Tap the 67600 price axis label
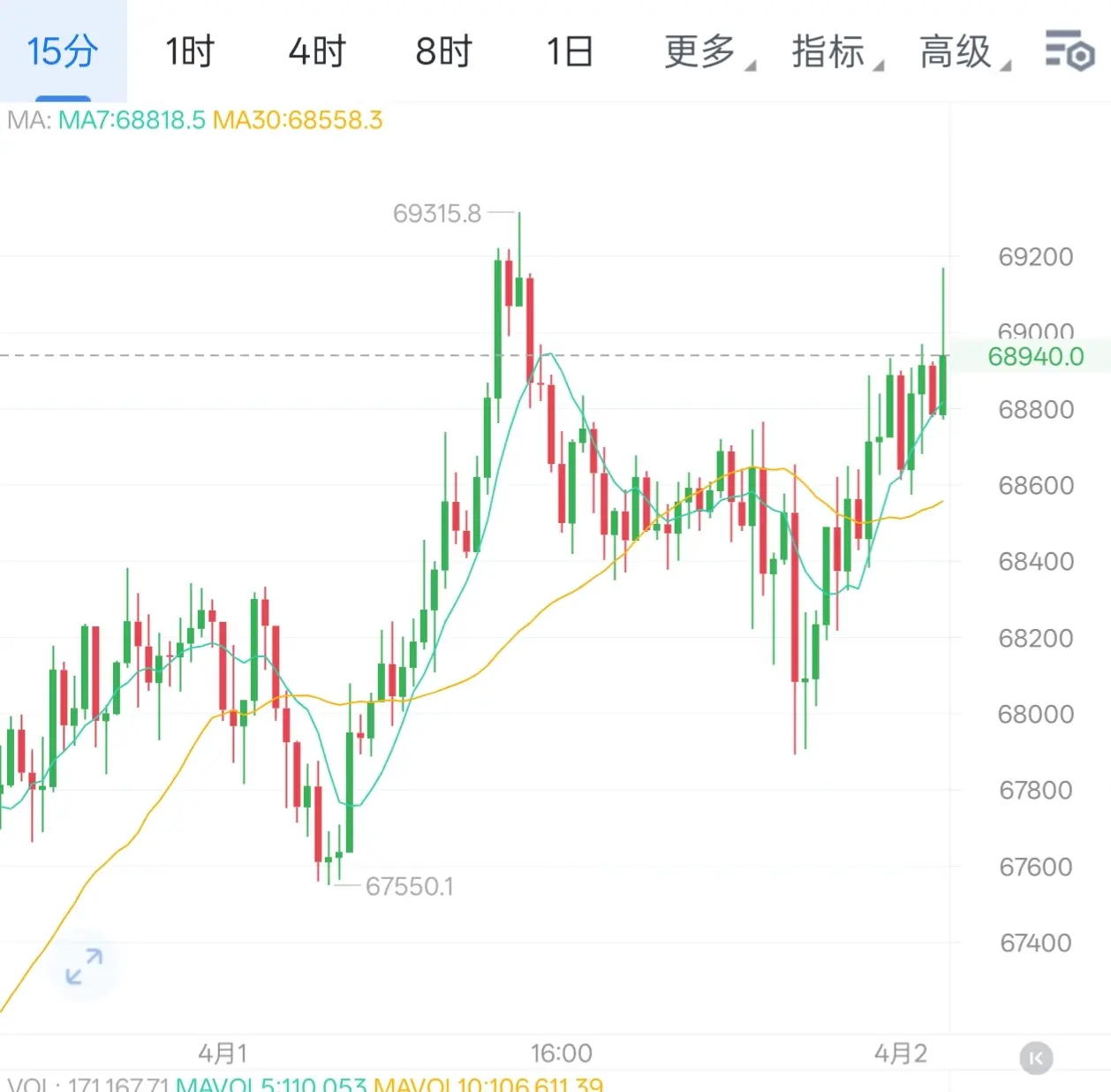1111x1092 pixels. (1036, 867)
